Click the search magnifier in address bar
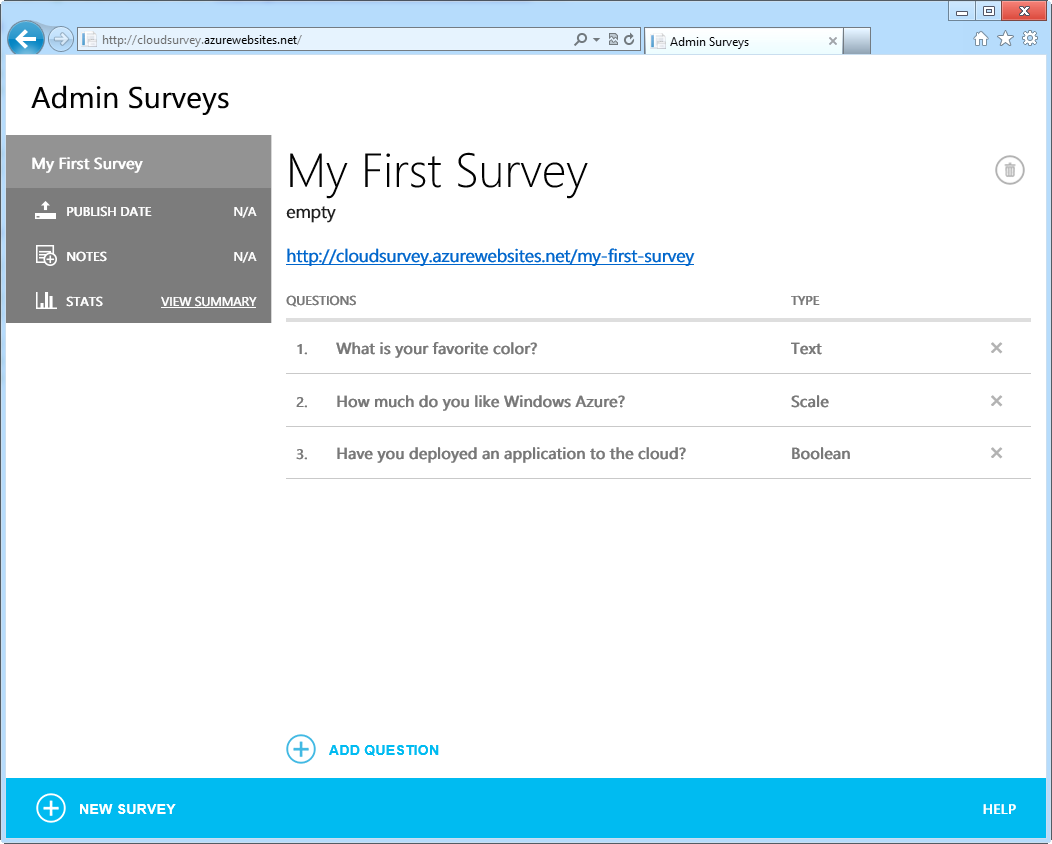This screenshot has width=1052, height=844. click(580, 40)
